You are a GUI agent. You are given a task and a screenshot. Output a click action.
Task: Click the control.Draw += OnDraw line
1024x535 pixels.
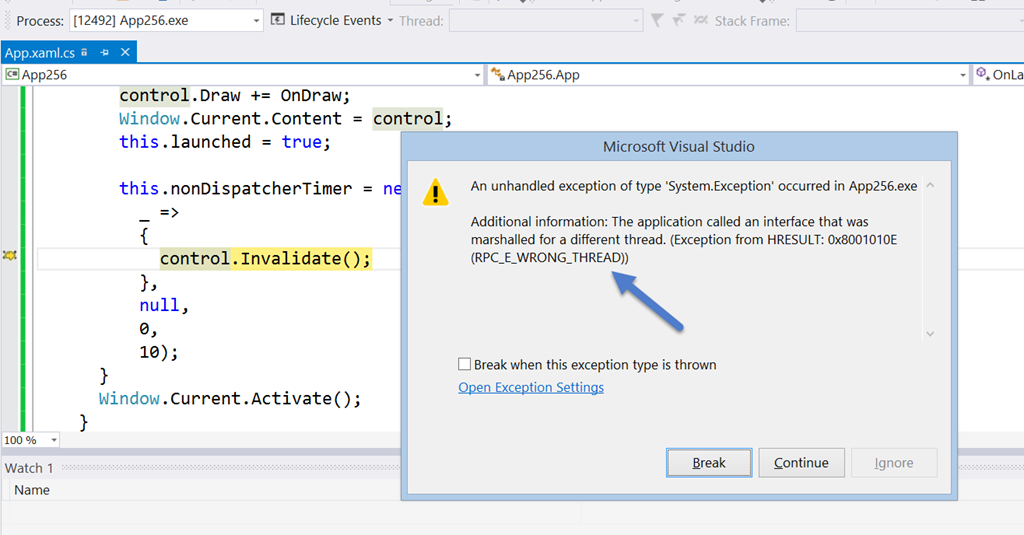click(x=234, y=95)
